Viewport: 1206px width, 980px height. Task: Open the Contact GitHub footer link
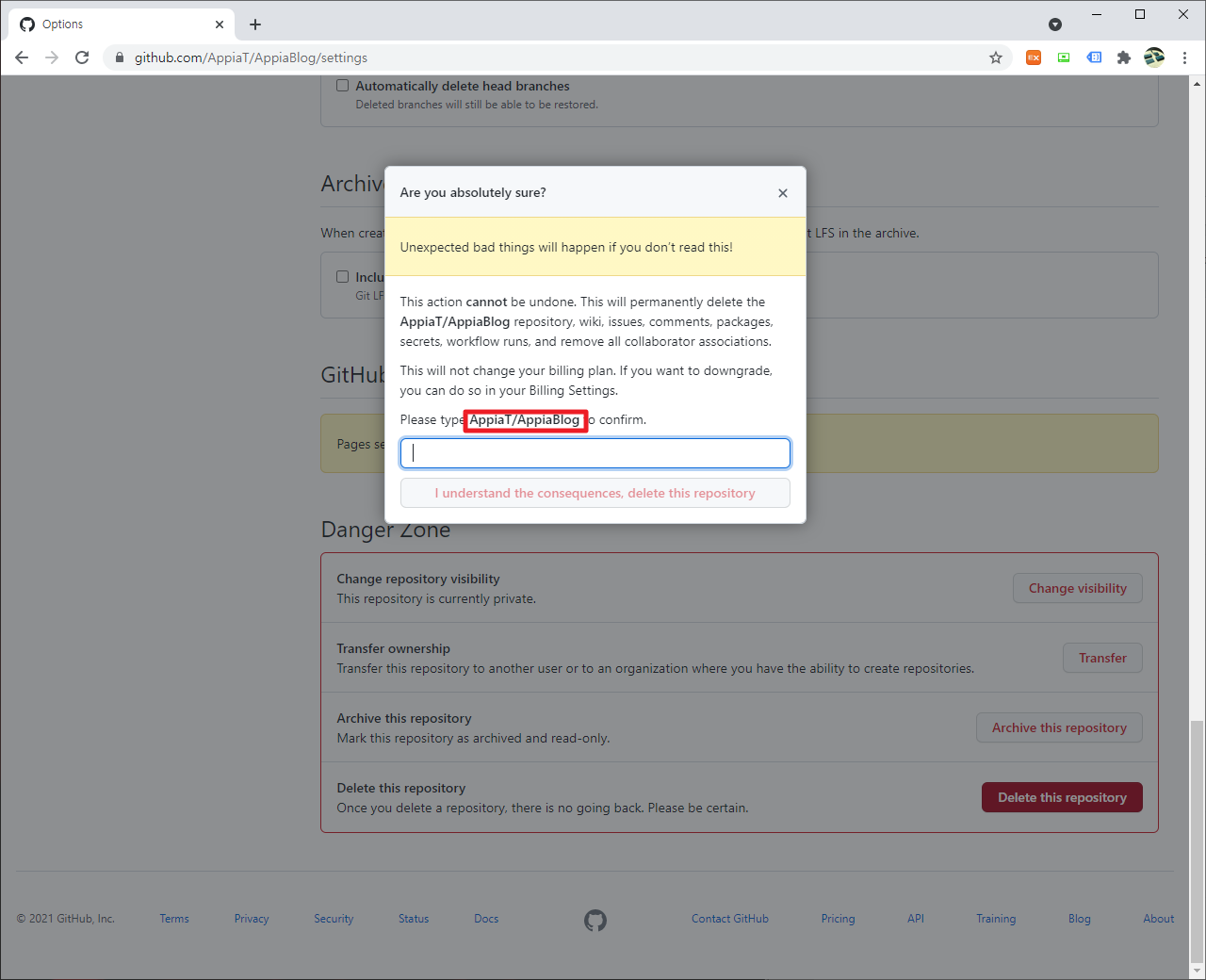[x=730, y=919]
